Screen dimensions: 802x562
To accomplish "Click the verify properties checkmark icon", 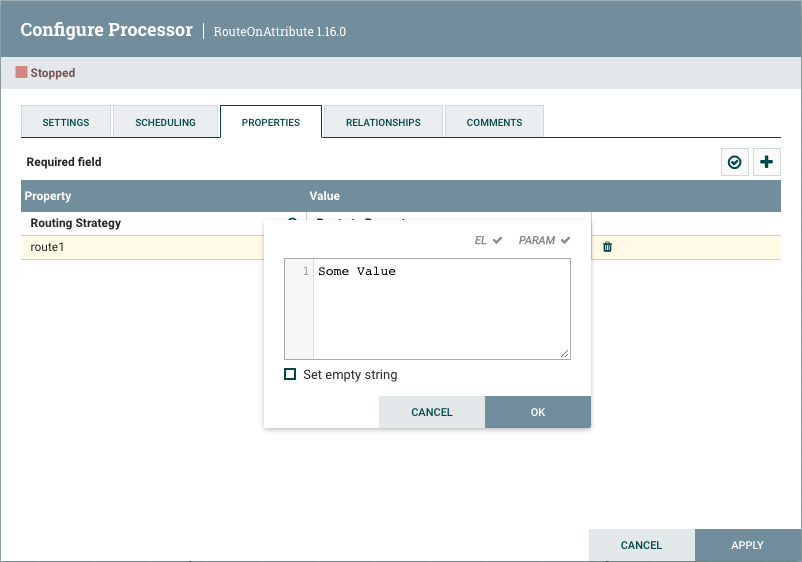I will pyautogui.click(x=735, y=162).
